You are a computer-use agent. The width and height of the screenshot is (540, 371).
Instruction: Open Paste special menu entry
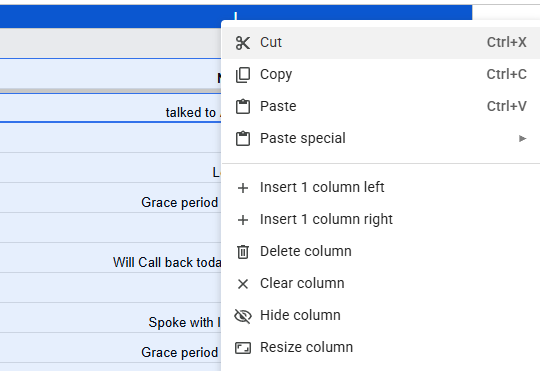381,138
